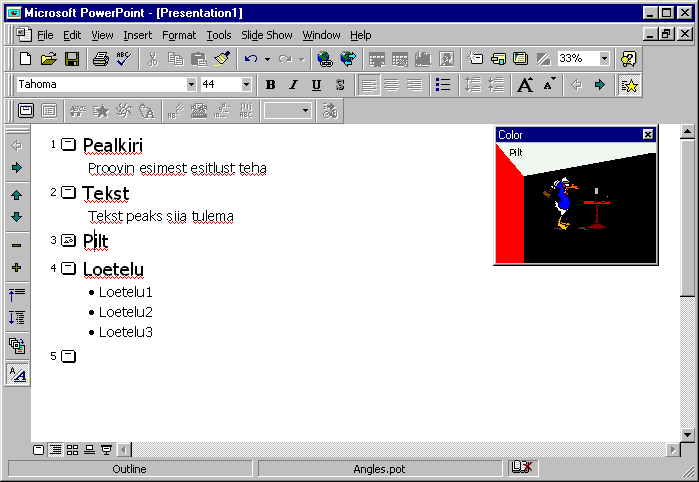Switch to Slide Sorter view button
699x482 pixels.
tap(72, 450)
